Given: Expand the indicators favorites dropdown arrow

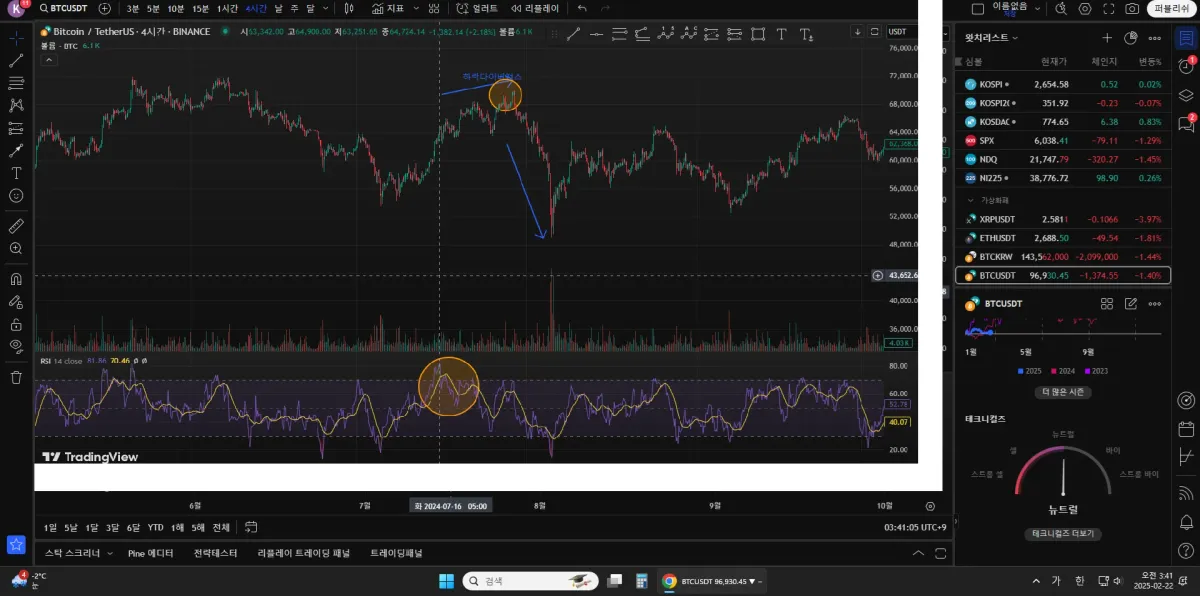Looking at the screenshot, I should coord(415,8).
